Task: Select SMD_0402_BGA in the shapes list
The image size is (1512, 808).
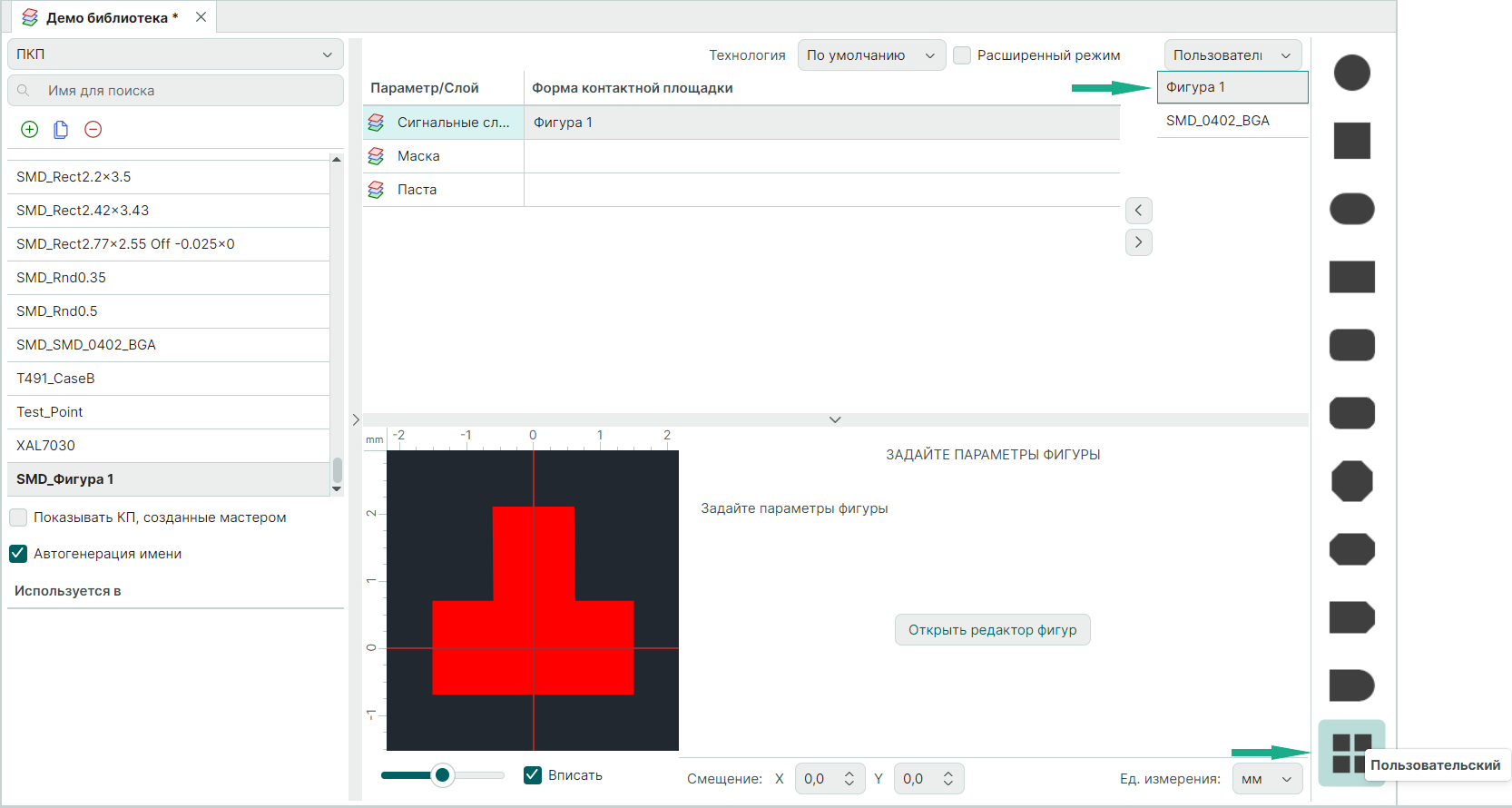Action: [1217, 121]
